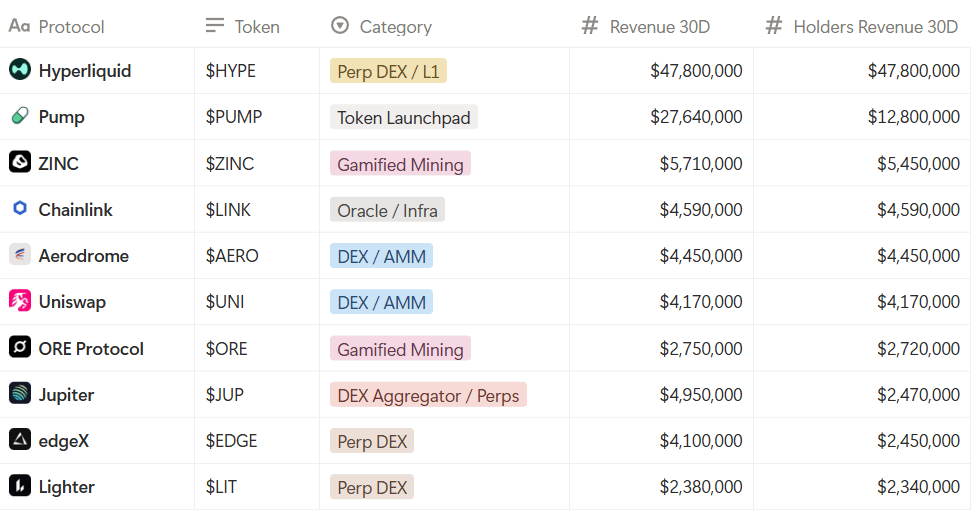Select edgeX's Perp DEX category tag

372,441
